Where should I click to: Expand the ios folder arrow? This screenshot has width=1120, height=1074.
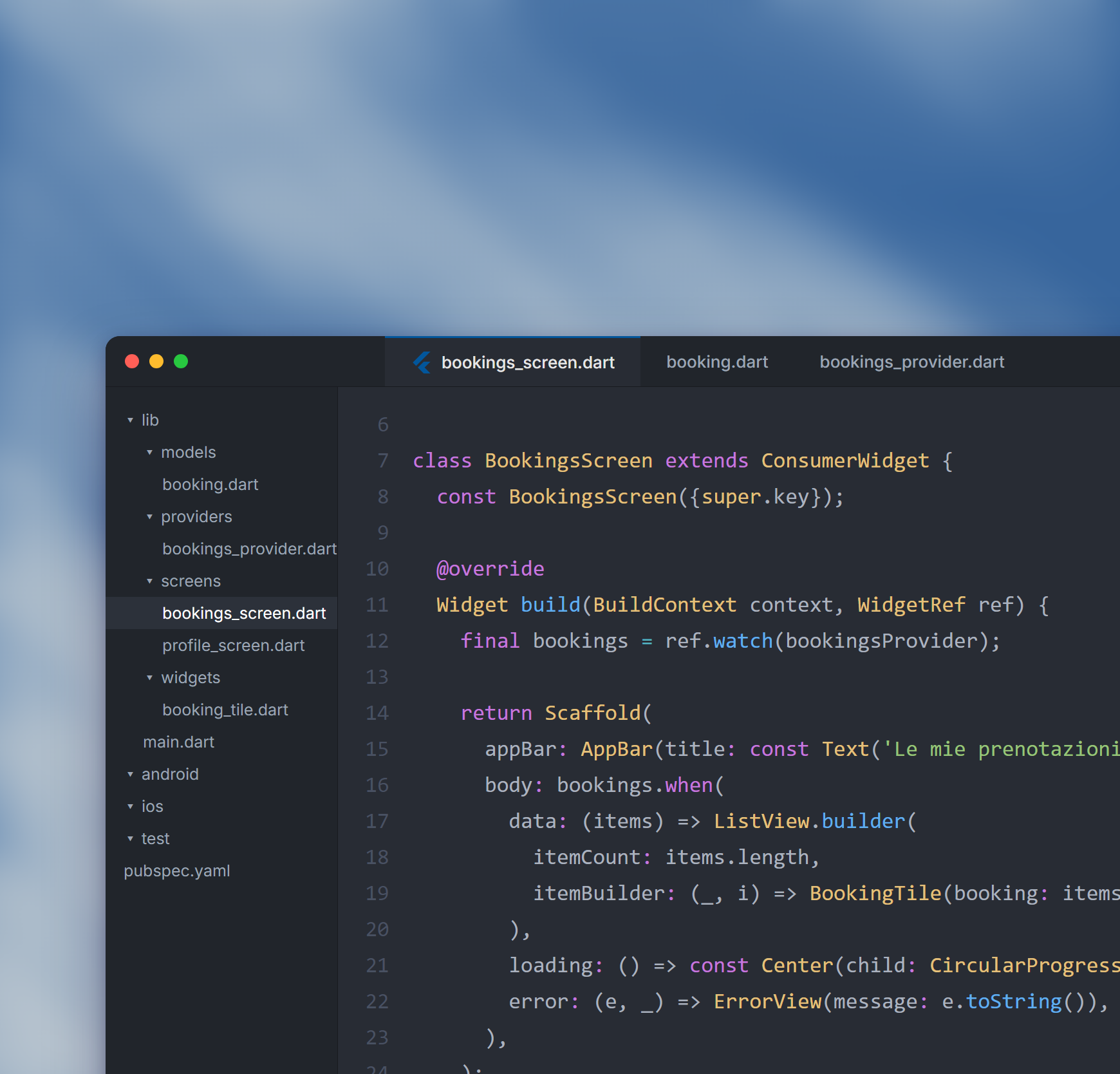pyautogui.click(x=130, y=807)
